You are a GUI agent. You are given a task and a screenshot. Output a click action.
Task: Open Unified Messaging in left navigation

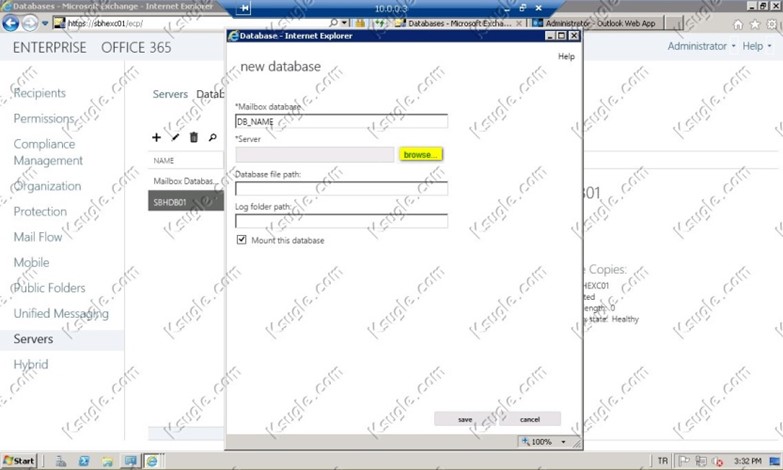coord(61,313)
